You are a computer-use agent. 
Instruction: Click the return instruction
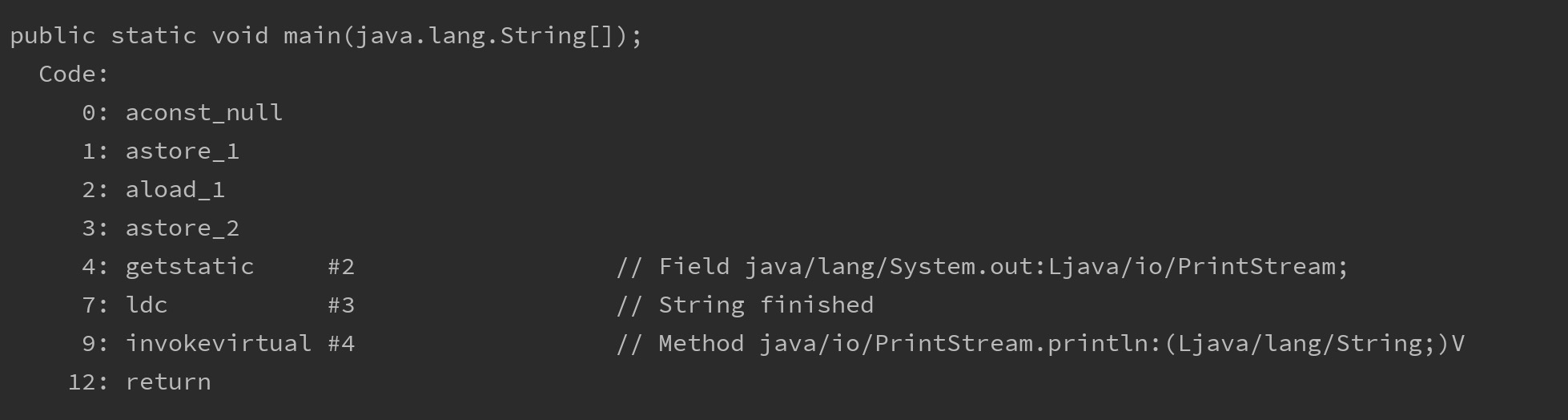pyautogui.click(x=168, y=382)
